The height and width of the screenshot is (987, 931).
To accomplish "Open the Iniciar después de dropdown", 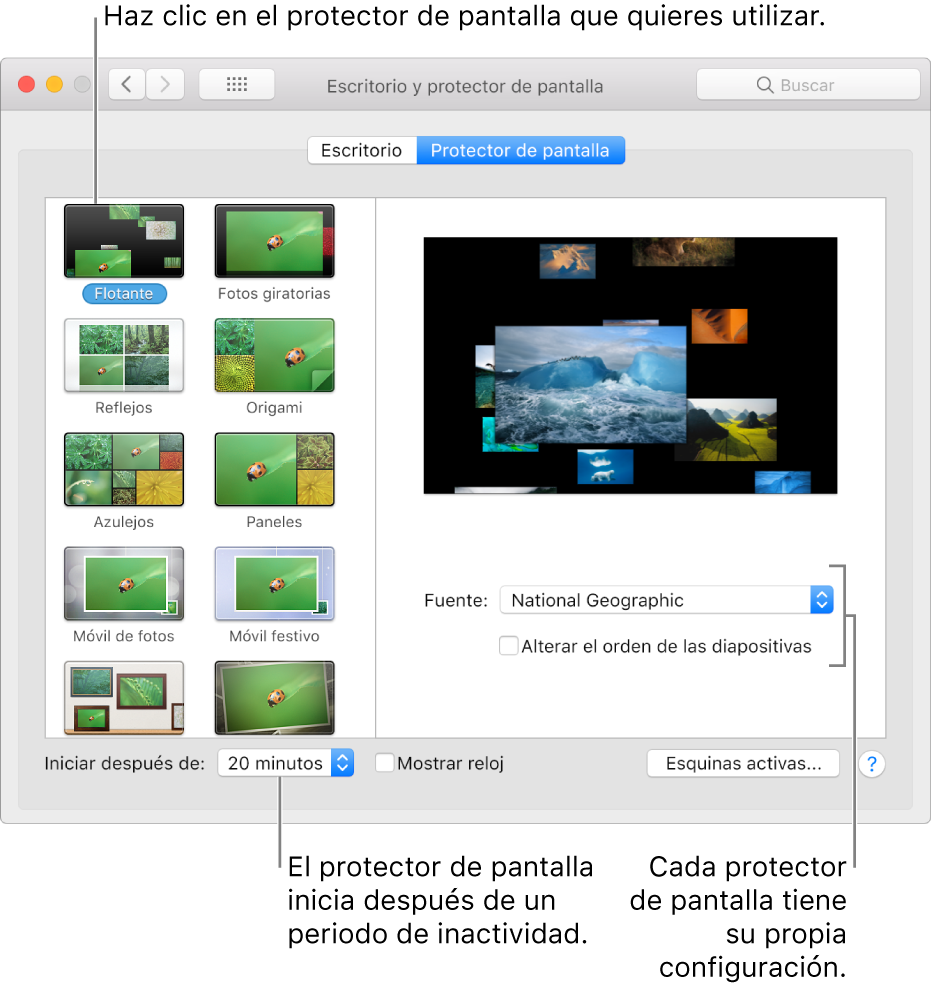I will click(286, 763).
